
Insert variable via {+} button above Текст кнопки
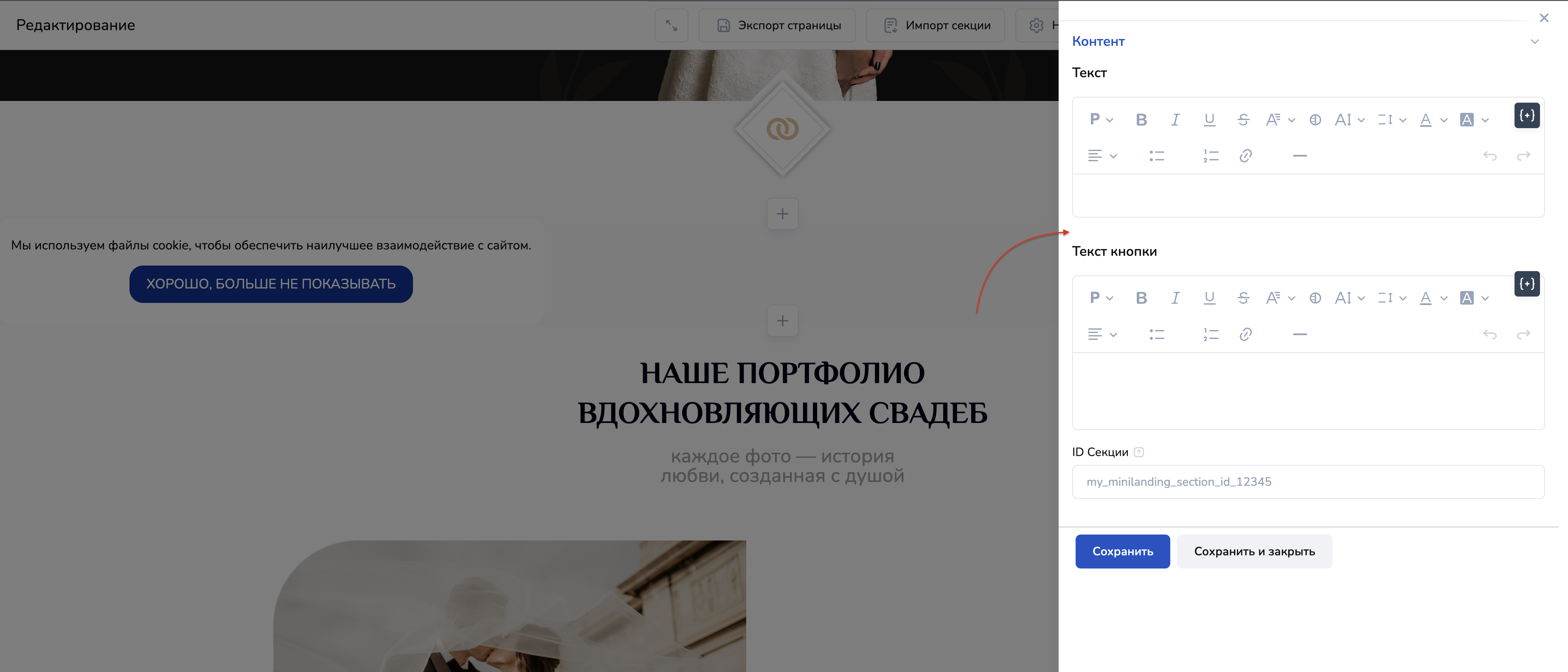1526,284
